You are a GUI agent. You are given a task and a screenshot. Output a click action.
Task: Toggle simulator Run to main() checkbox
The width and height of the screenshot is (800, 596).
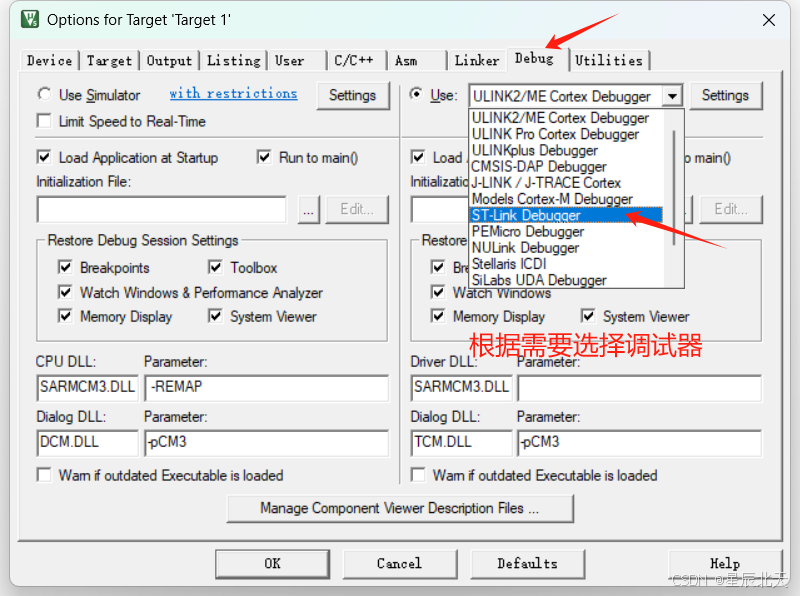pyautogui.click(x=264, y=157)
